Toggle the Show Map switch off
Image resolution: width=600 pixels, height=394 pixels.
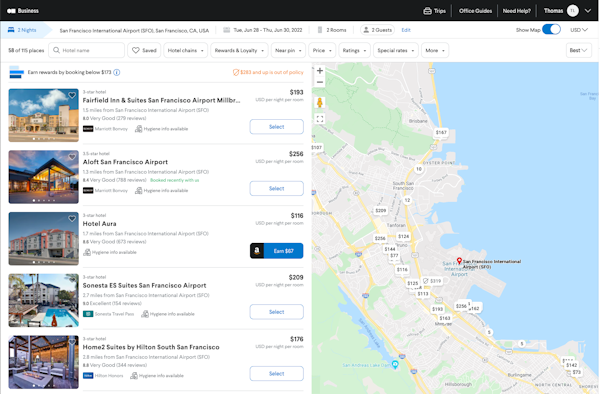[551, 29]
